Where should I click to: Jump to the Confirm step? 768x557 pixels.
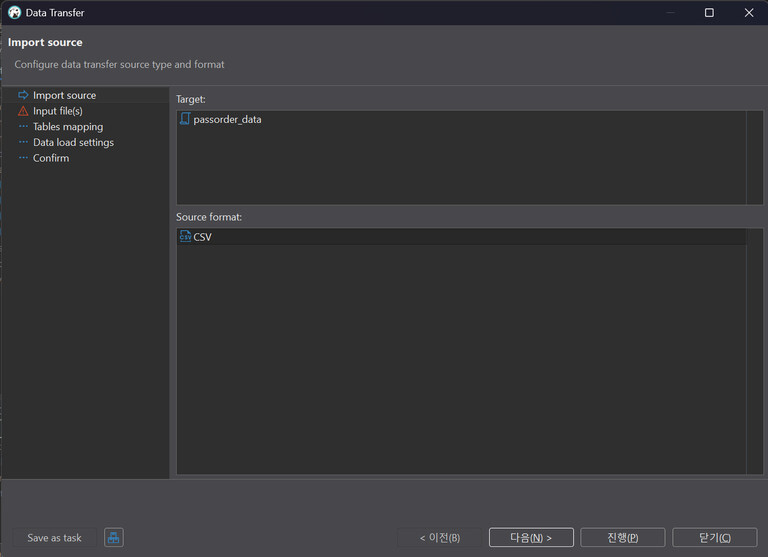coord(51,158)
